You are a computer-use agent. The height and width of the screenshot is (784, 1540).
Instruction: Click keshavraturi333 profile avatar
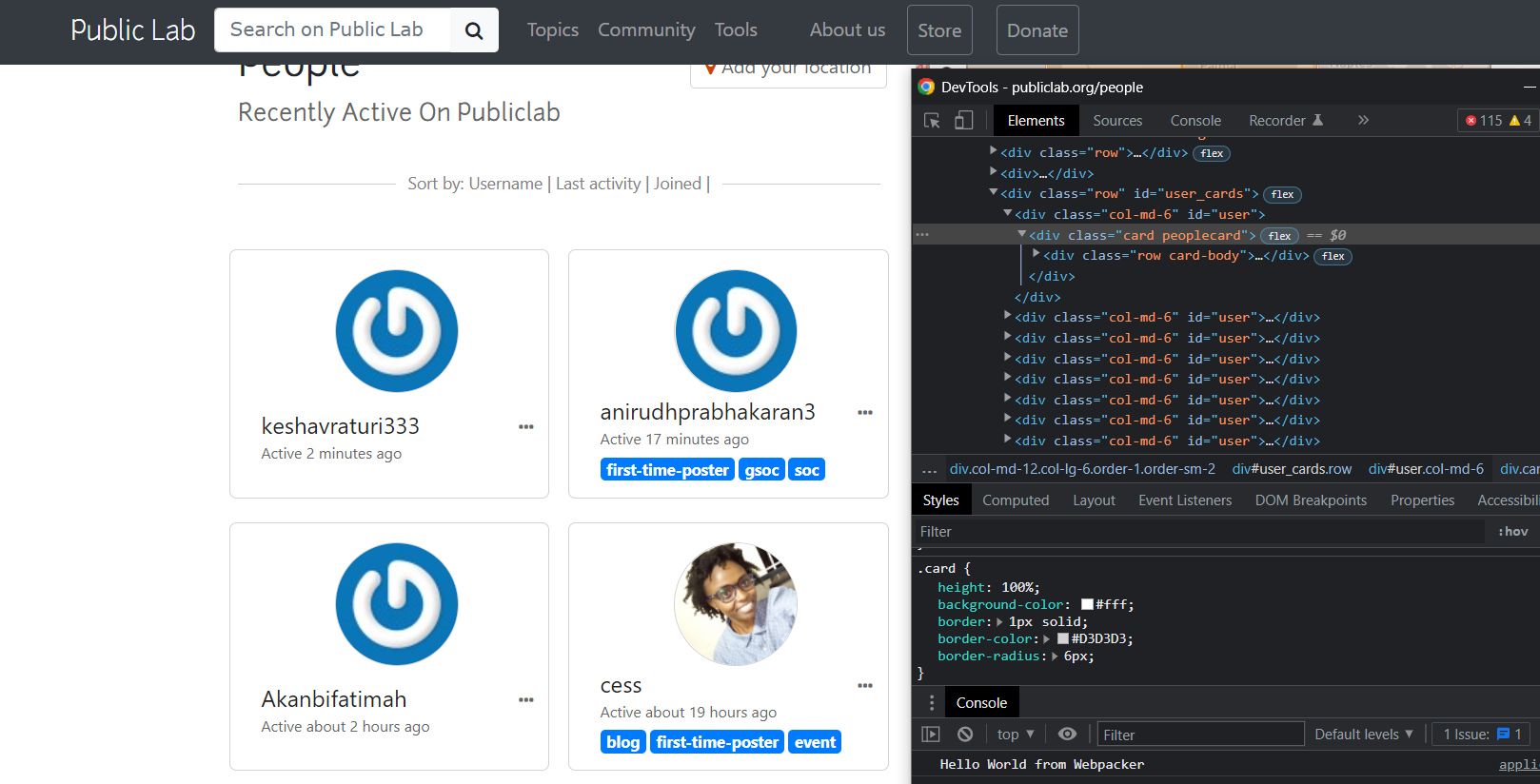pos(397,331)
